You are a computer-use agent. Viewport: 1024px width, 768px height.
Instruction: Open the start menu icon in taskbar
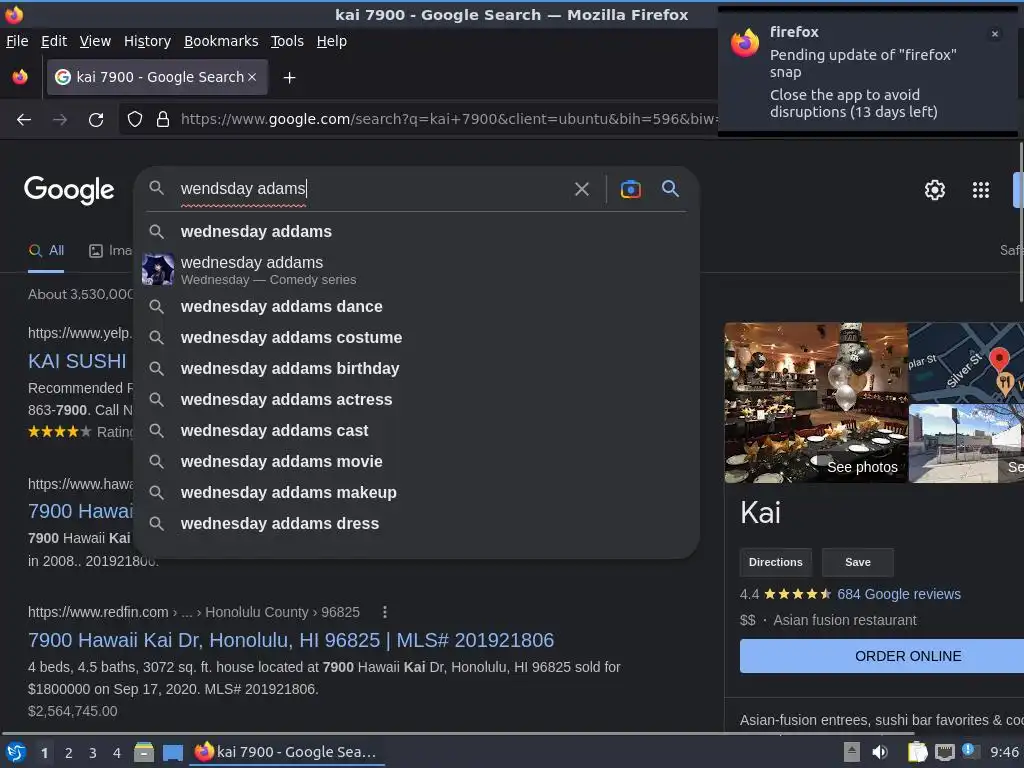point(16,752)
